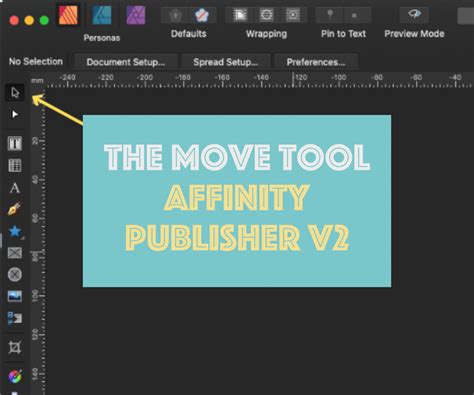Choose the Frame Text tool
The height and width of the screenshot is (395, 474).
coord(15,144)
